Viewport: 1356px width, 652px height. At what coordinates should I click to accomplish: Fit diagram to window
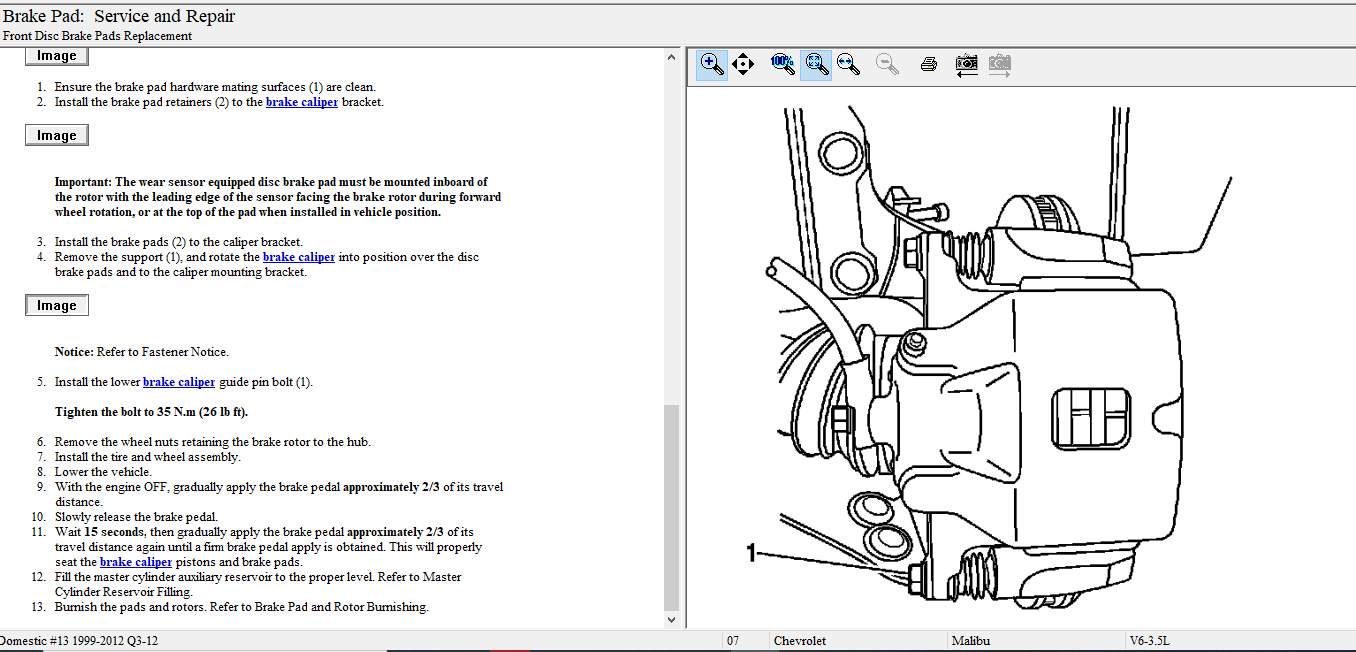click(x=816, y=64)
